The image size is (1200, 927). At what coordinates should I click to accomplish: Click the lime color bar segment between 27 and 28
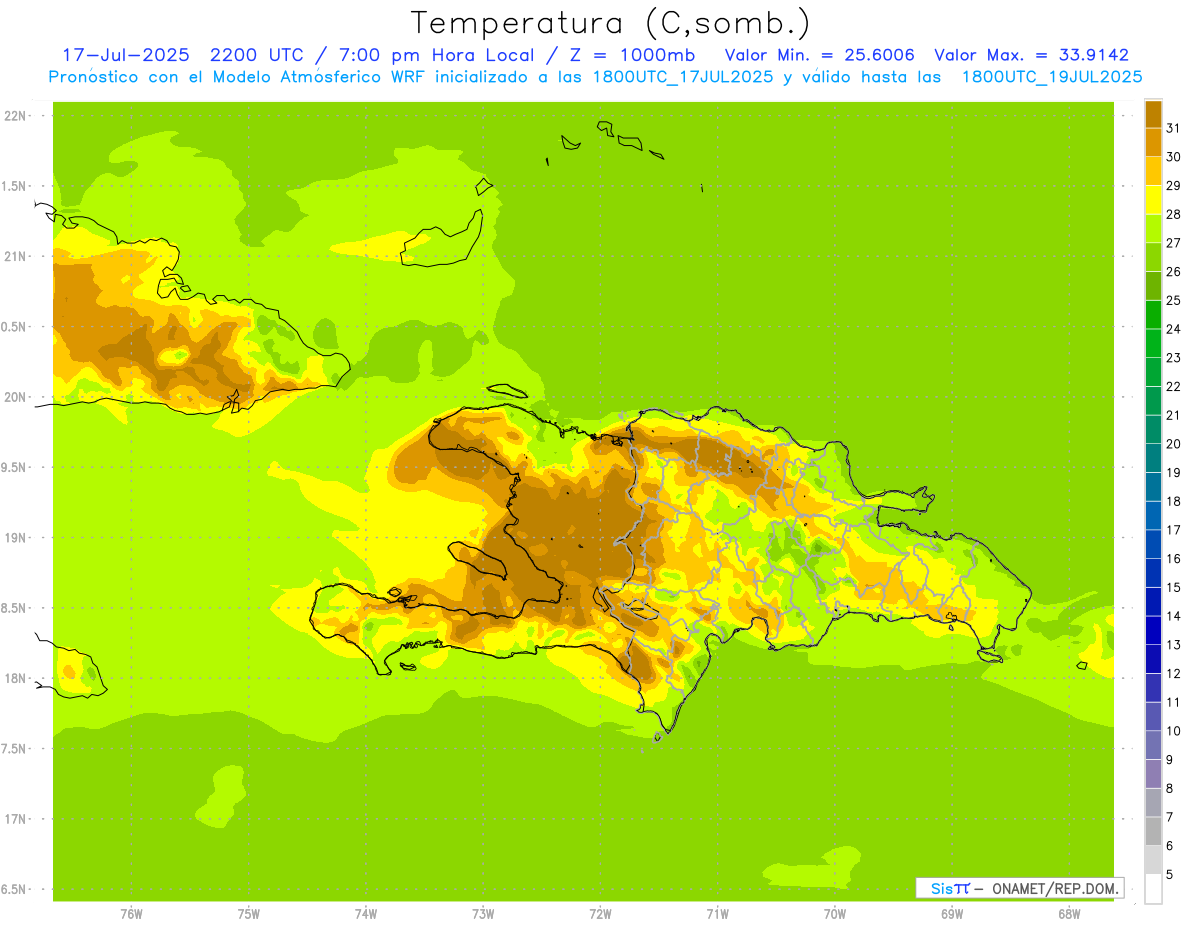(1153, 228)
